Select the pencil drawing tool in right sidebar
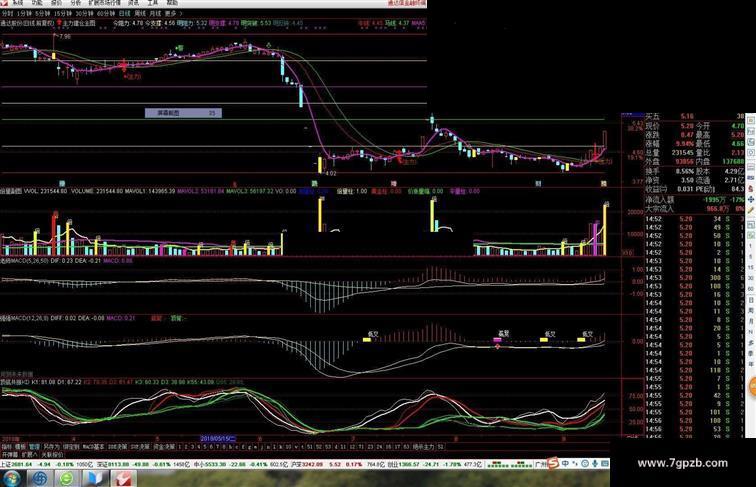This screenshot has width=756, height=487. click(x=751, y=210)
